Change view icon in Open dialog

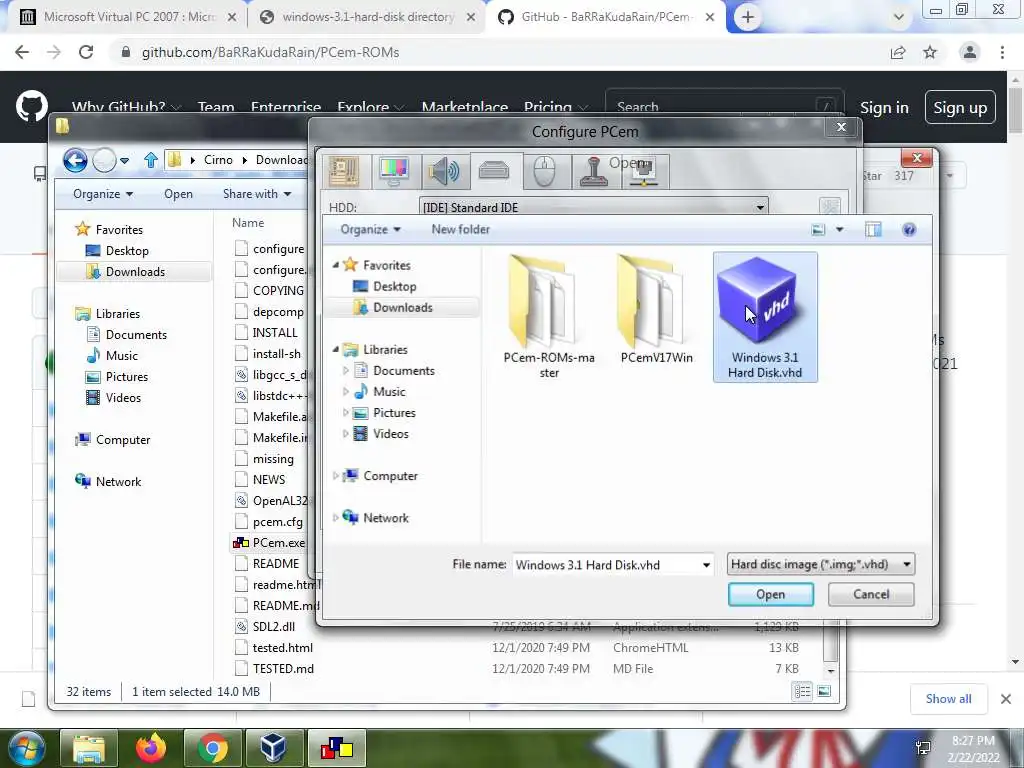coord(818,229)
